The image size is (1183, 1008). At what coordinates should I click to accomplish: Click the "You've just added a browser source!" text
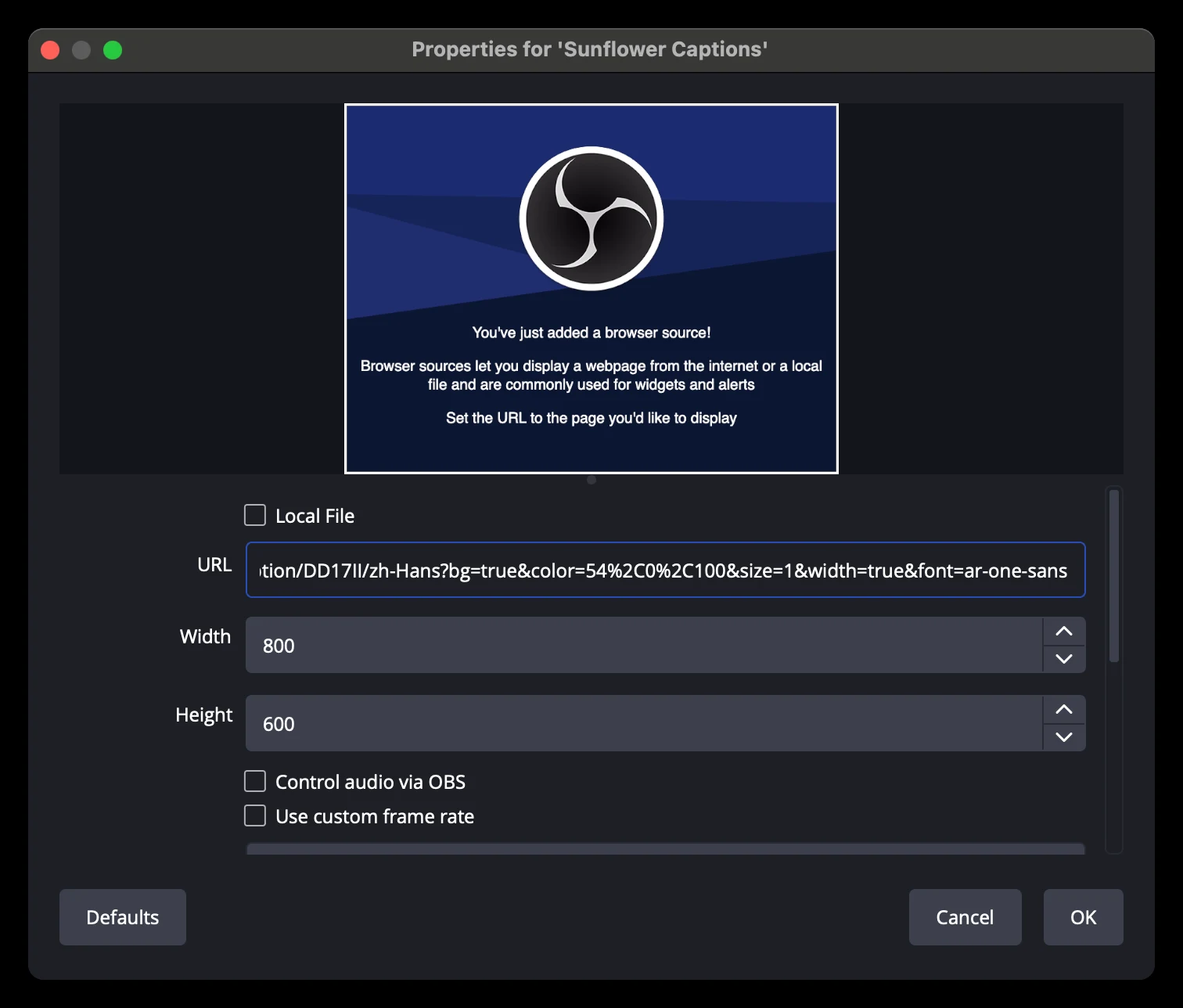pyautogui.click(x=591, y=333)
